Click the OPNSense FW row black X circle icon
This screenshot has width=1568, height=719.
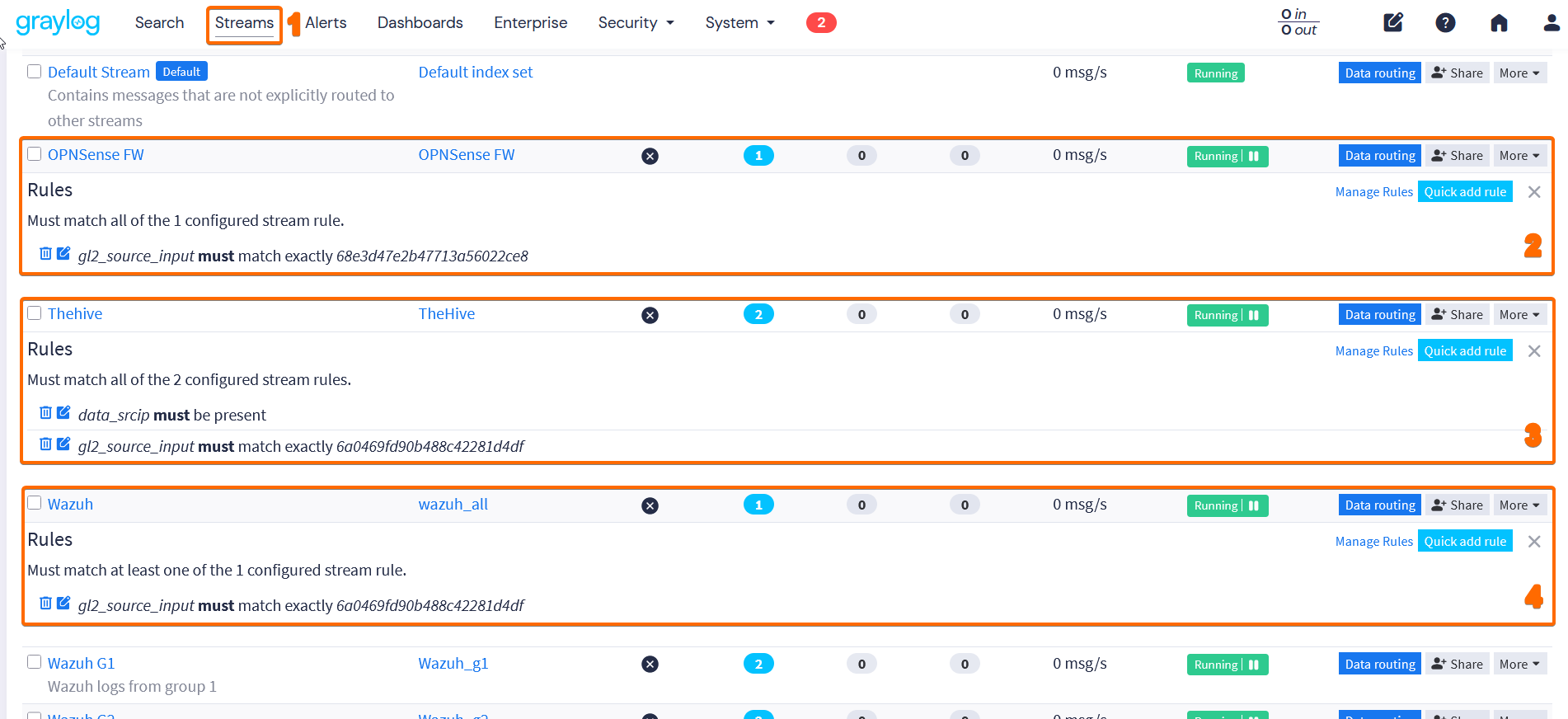pos(650,156)
